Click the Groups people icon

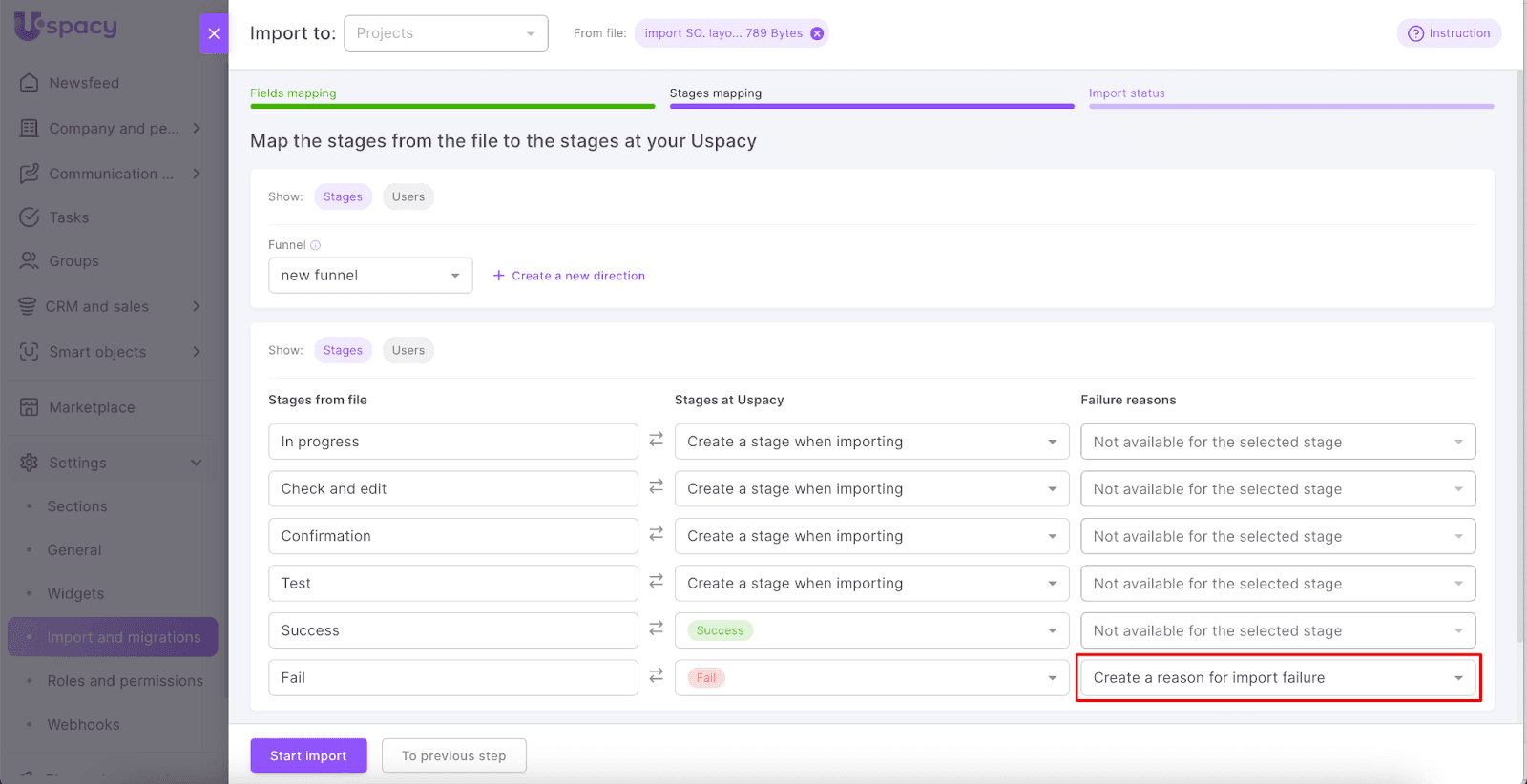(30, 261)
